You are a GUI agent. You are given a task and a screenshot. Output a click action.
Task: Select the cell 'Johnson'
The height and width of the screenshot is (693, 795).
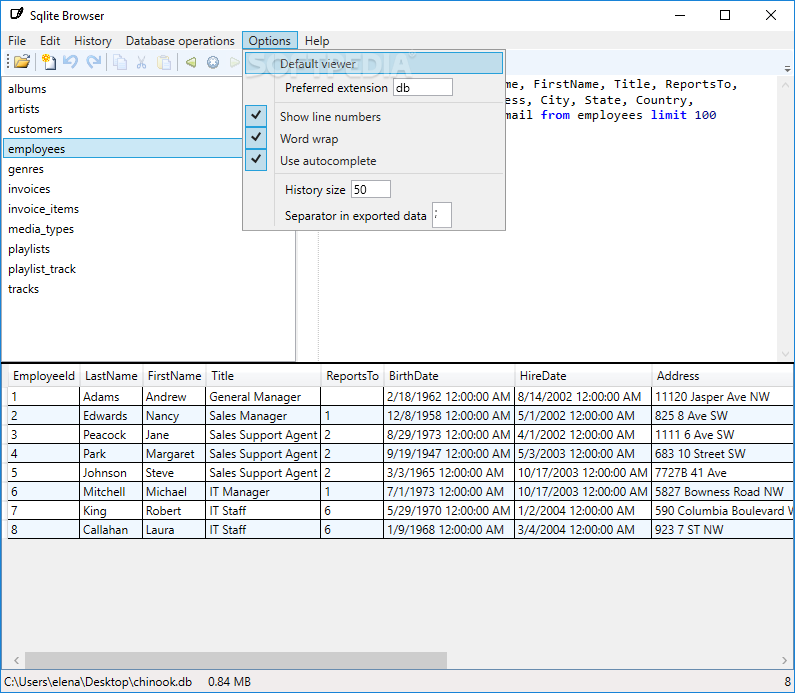click(111, 472)
